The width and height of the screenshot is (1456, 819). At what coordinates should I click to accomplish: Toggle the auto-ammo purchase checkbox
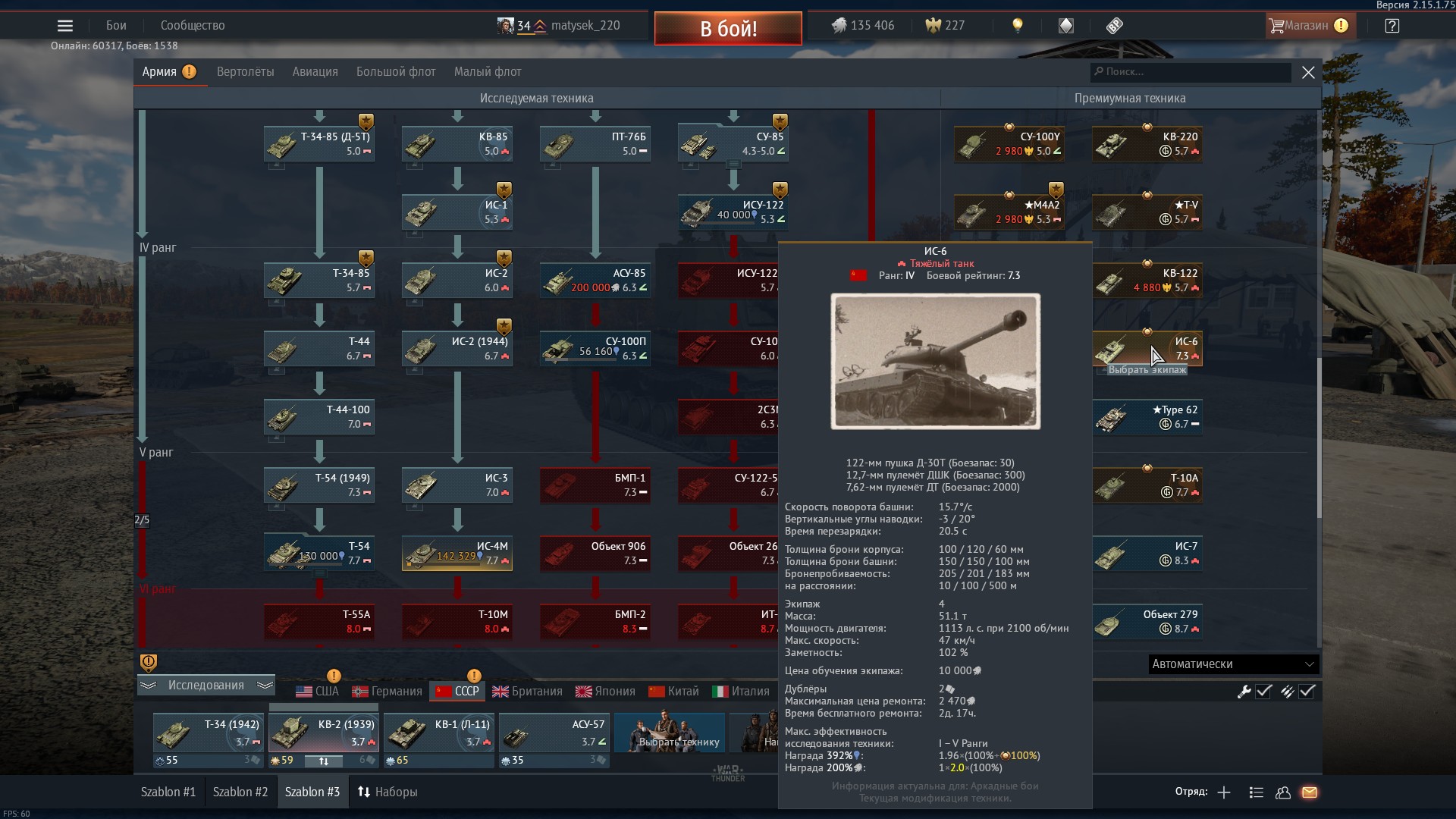click(x=1307, y=691)
